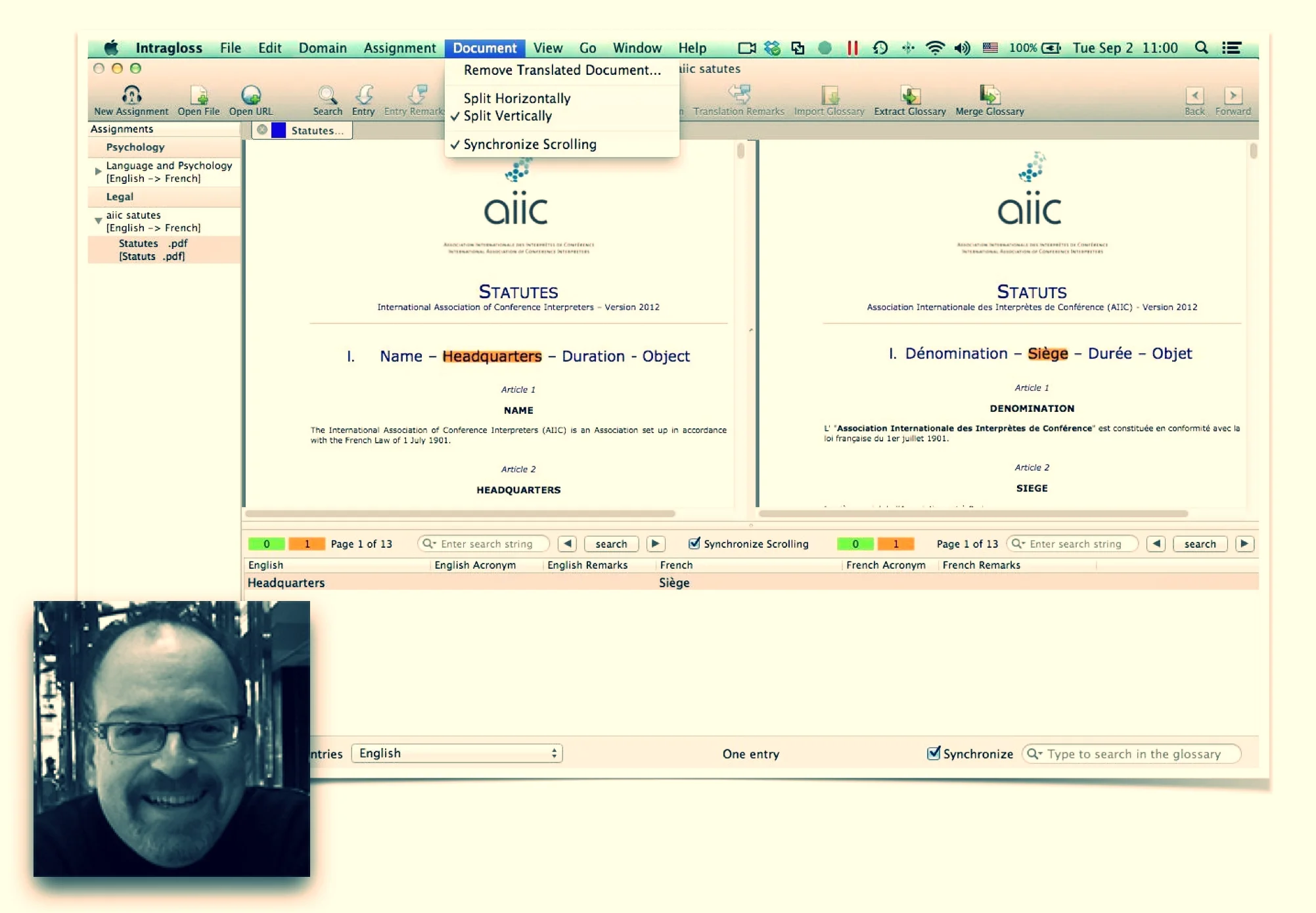Go Forward using the toolbar arrow
The width and height of the screenshot is (1316, 913).
click(x=1233, y=96)
